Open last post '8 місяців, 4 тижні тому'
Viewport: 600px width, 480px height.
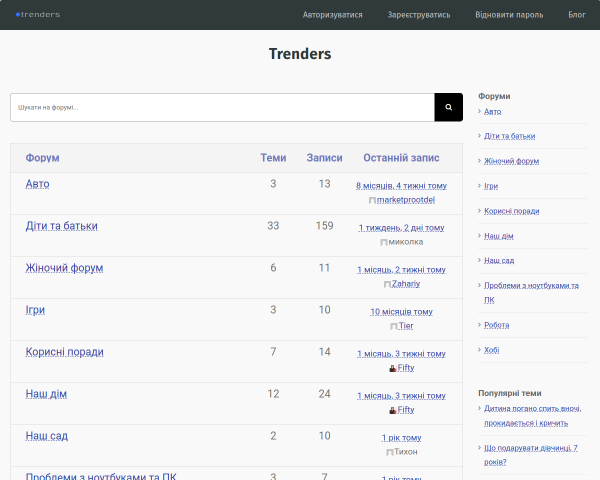401,186
